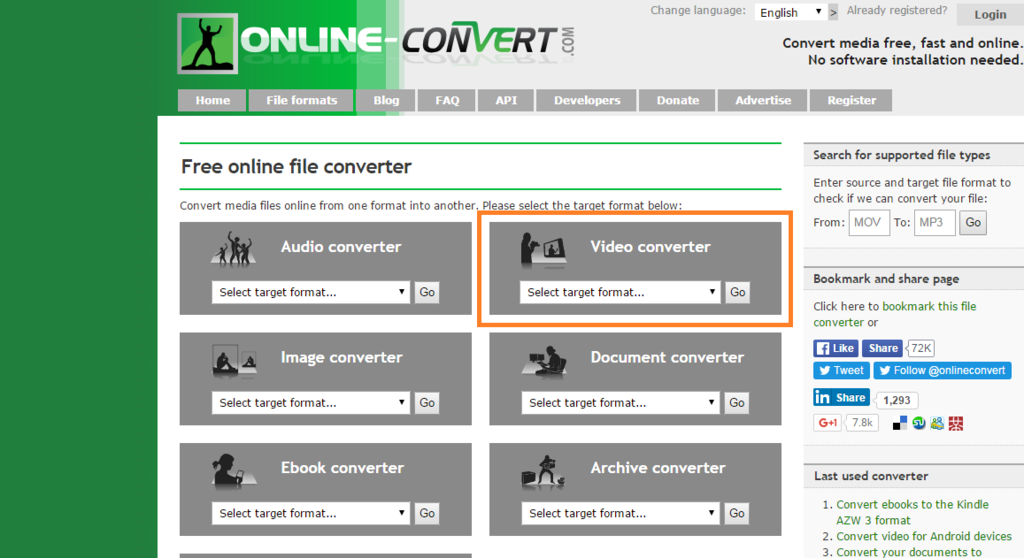Click the Google +1 button
This screenshot has width=1024, height=558.
pyautogui.click(x=828, y=423)
